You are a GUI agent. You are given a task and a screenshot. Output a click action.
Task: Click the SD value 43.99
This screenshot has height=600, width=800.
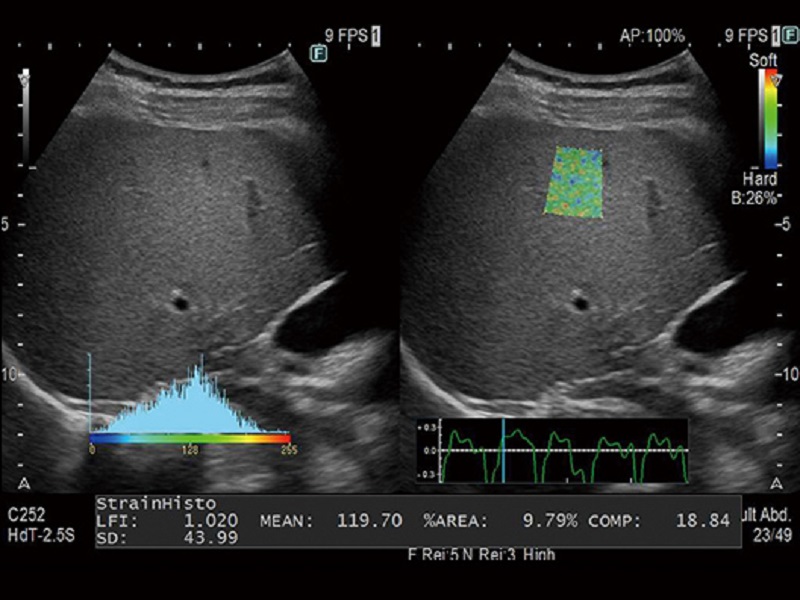pos(214,538)
